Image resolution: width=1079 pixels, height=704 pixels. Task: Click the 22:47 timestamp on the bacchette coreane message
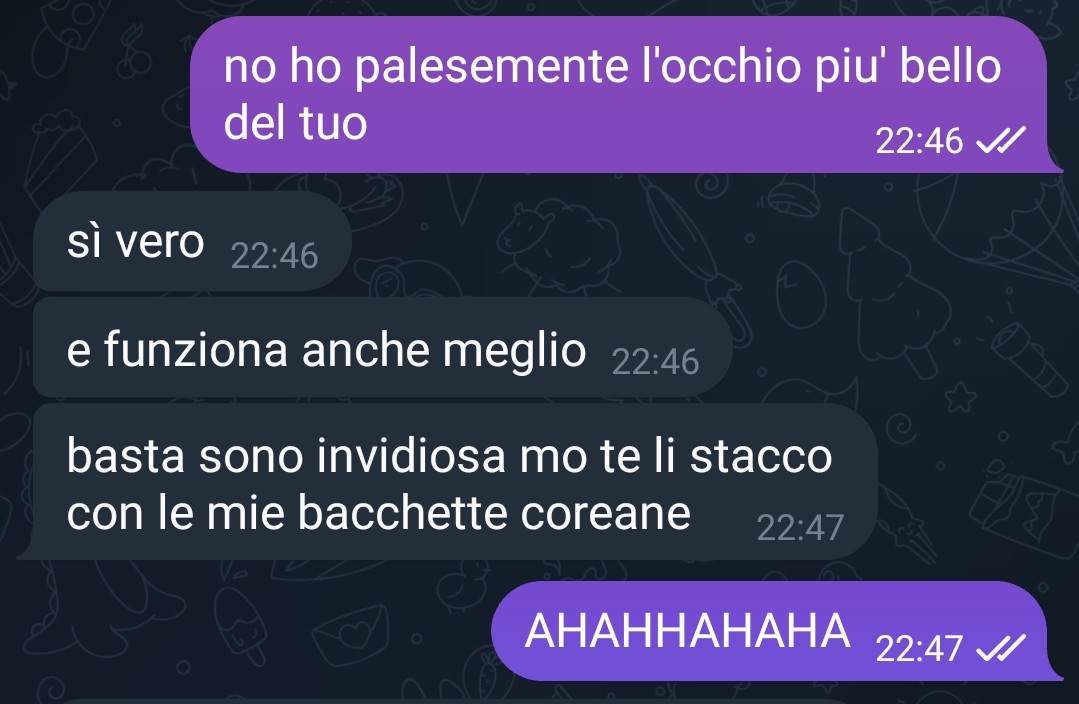tap(800, 528)
